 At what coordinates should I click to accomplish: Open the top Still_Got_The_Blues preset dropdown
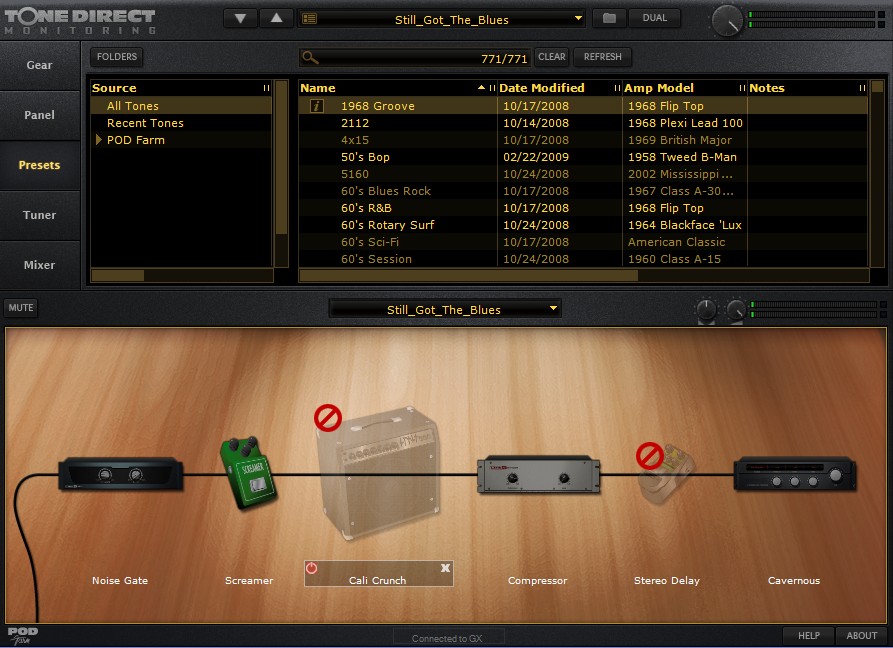(441, 19)
